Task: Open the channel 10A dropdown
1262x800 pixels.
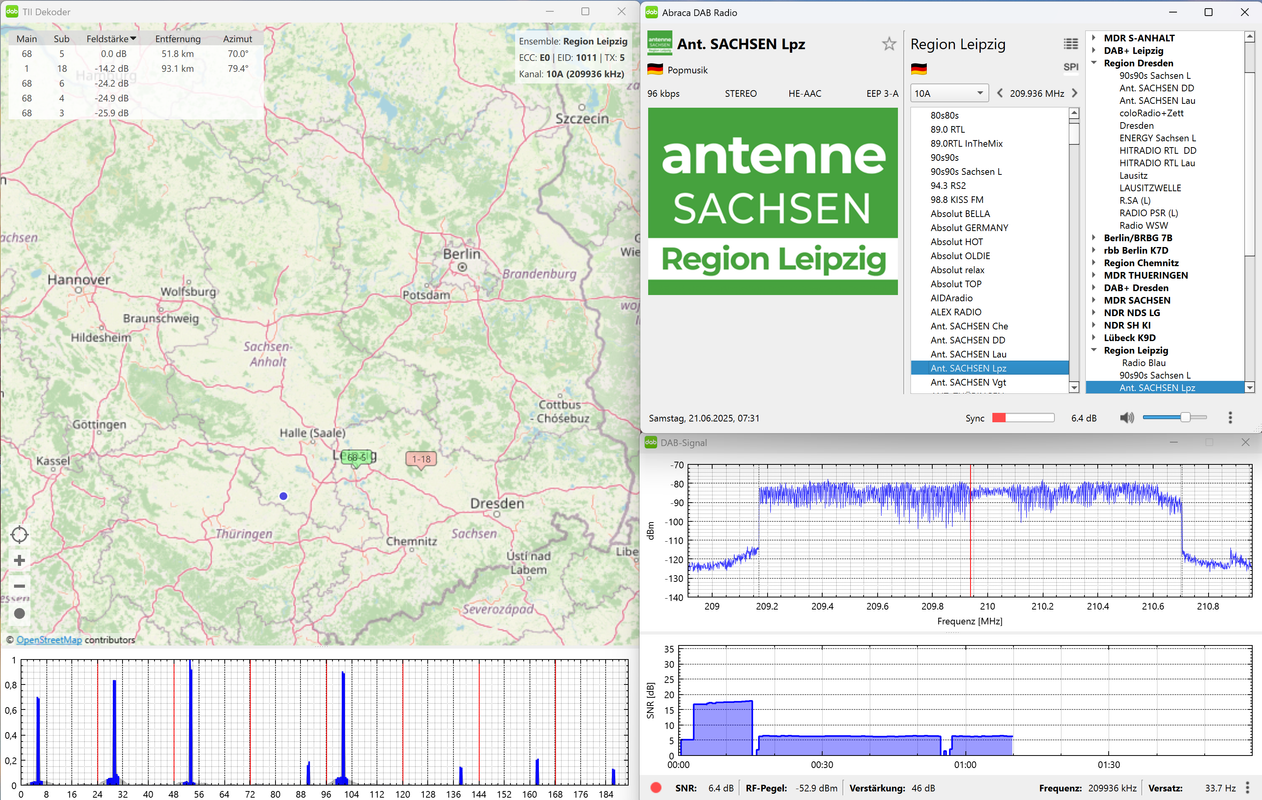Action: point(949,93)
